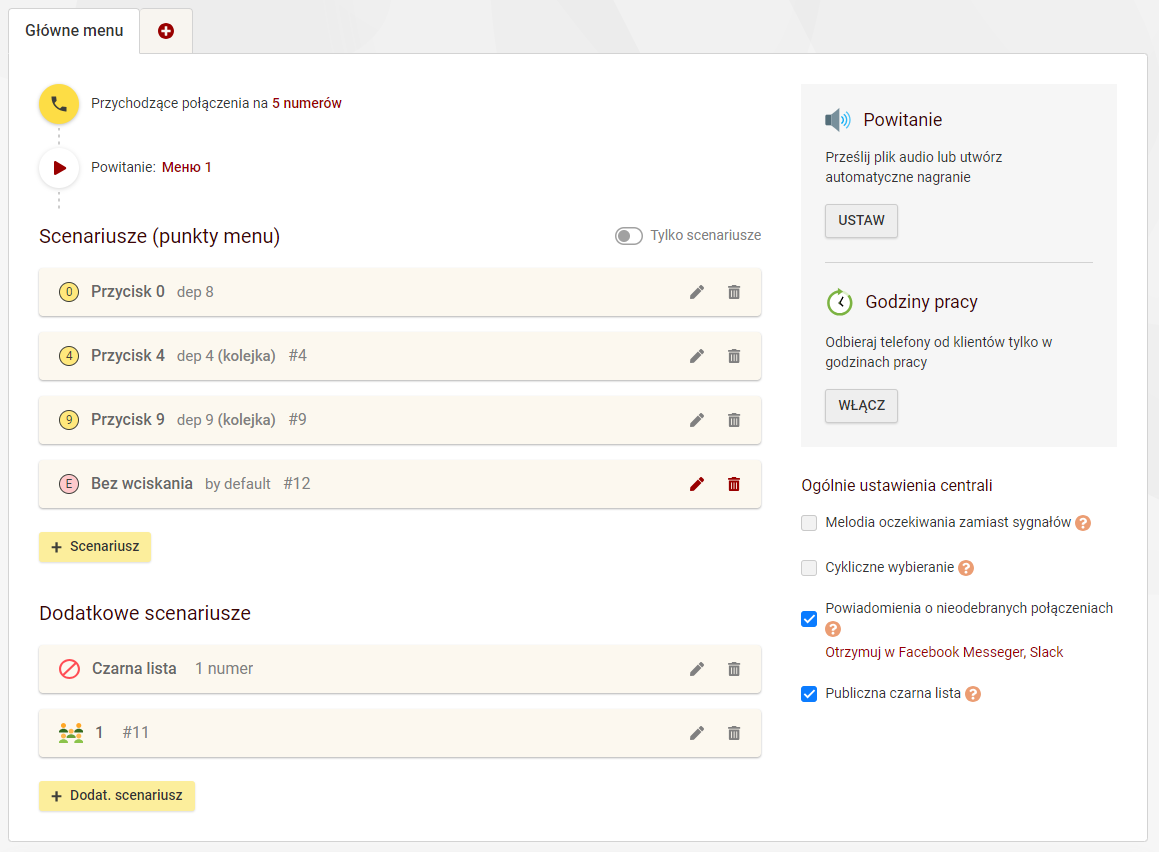Open the Меню 1 greeting link
This screenshot has width=1159, height=852.
pos(186,168)
